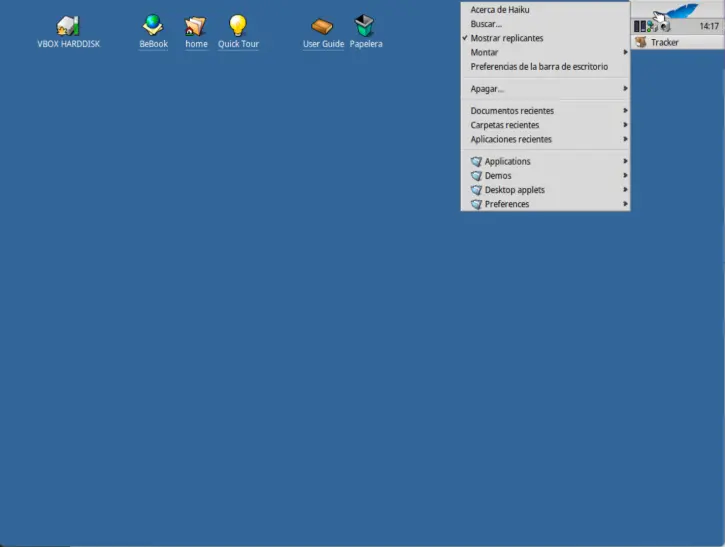The image size is (725, 547).
Task: Expand the Apagar submenu arrow
Action: tap(625, 88)
